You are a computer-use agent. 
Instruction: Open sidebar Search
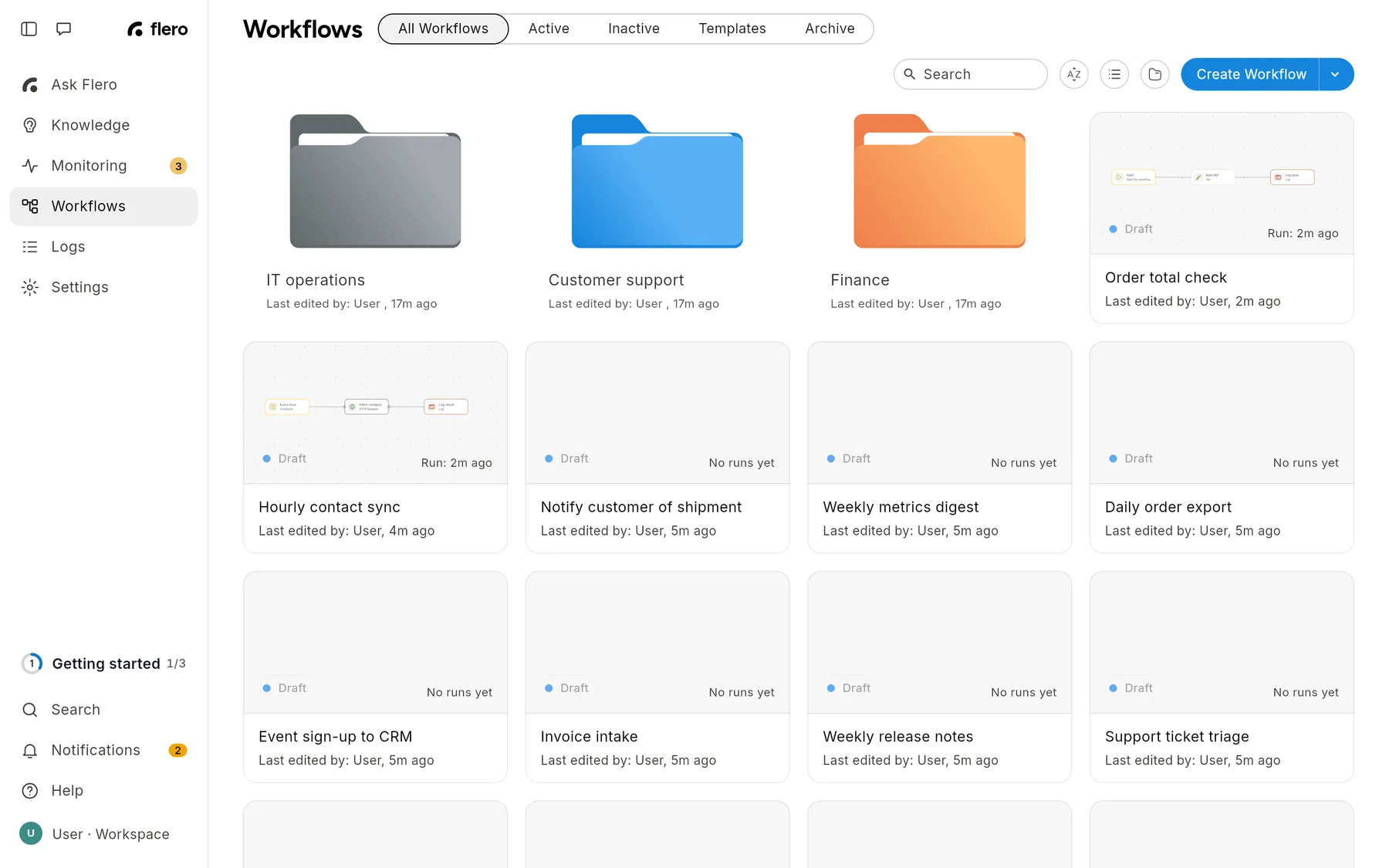click(103, 710)
